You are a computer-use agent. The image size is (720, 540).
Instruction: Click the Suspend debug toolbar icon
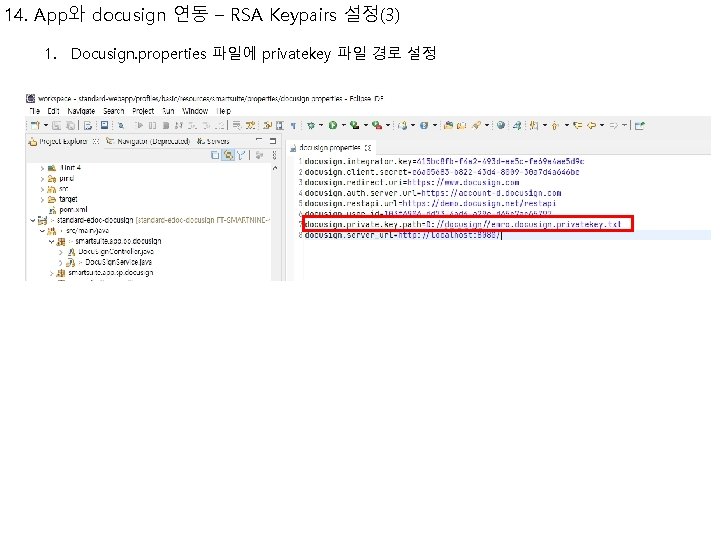153,125
